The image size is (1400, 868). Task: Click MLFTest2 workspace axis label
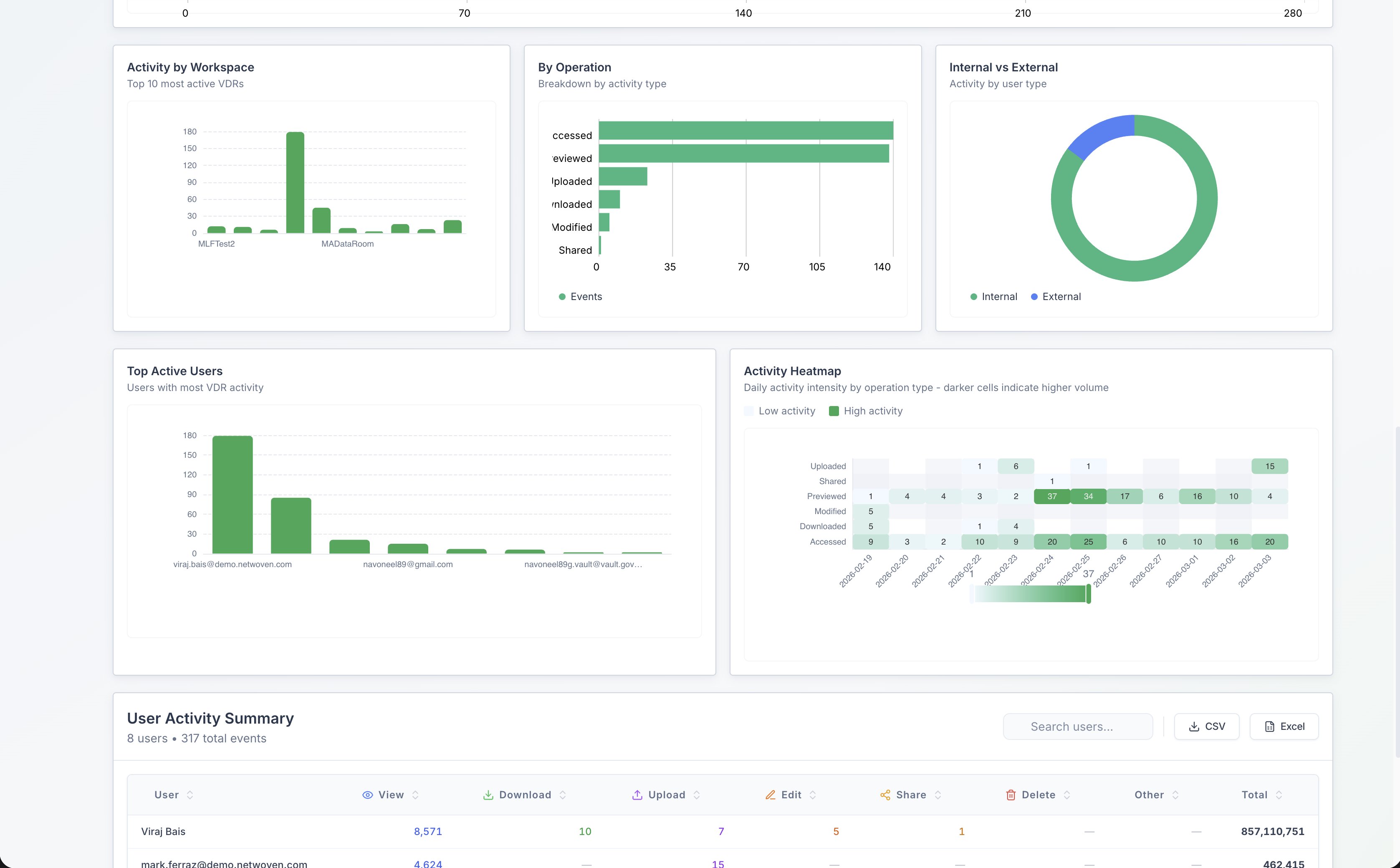pyautogui.click(x=217, y=244)
